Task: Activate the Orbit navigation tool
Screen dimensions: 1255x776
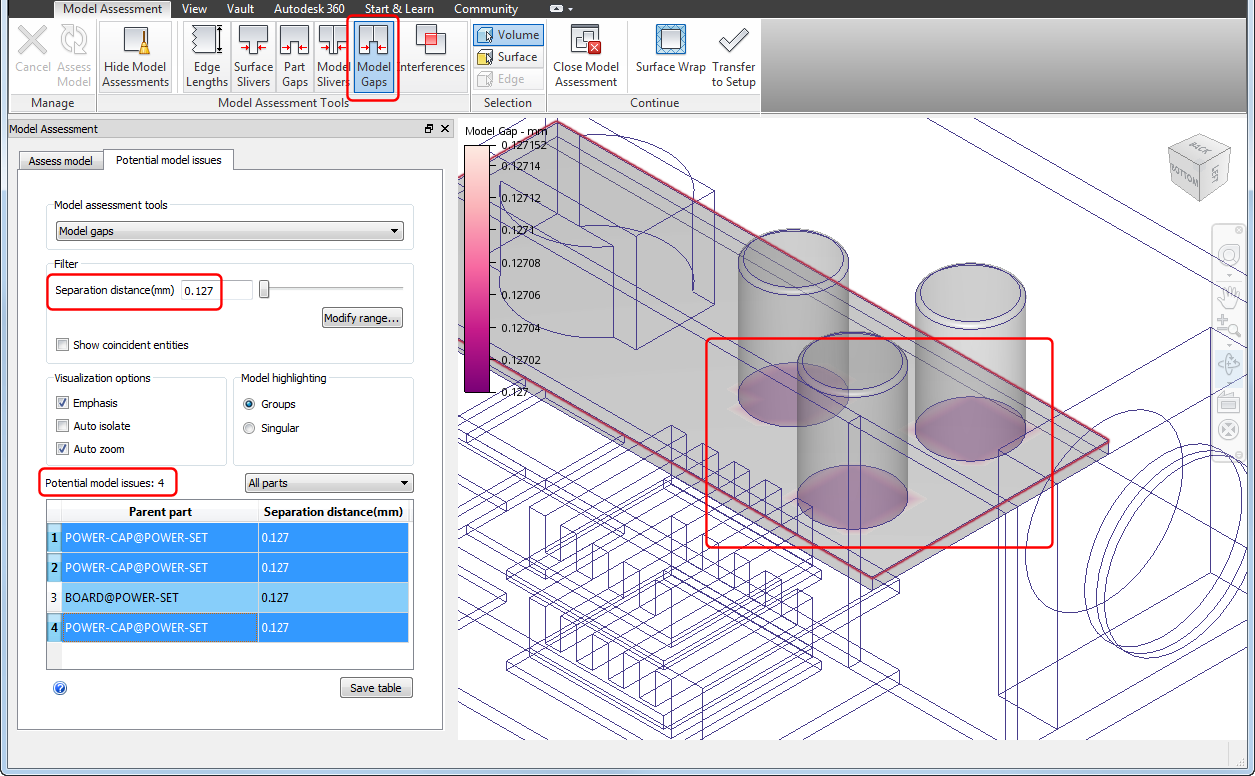Action: (1229, 364)
